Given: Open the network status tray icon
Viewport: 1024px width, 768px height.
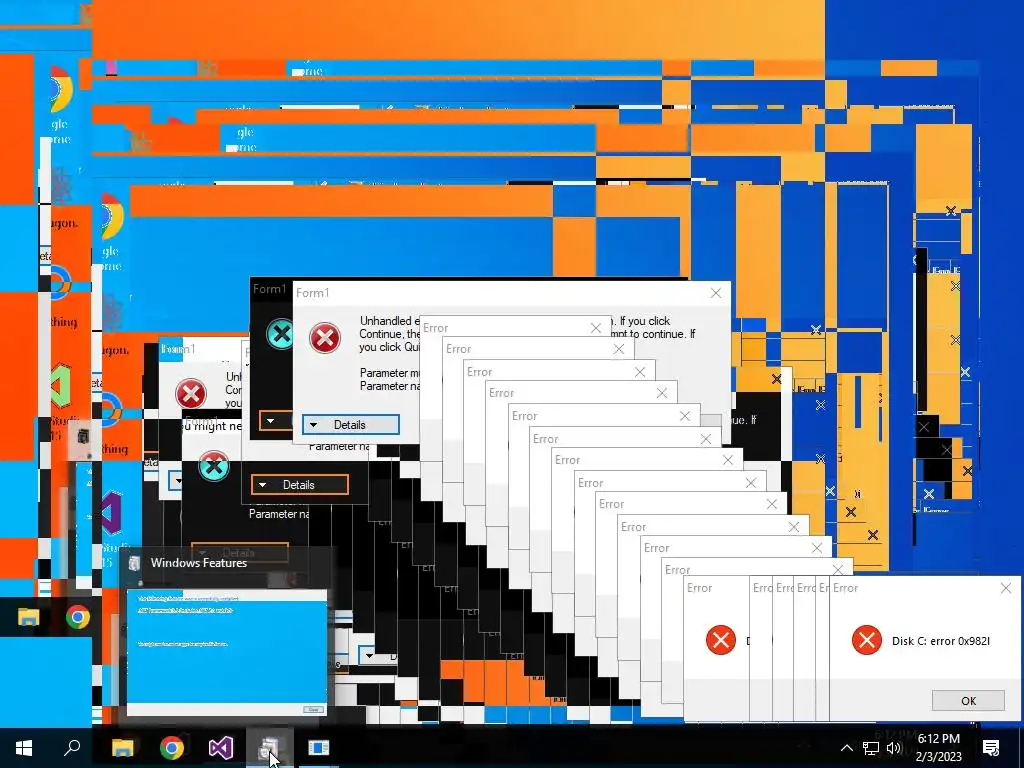Looking at the screenshot, I should click(x=871, y=748).
